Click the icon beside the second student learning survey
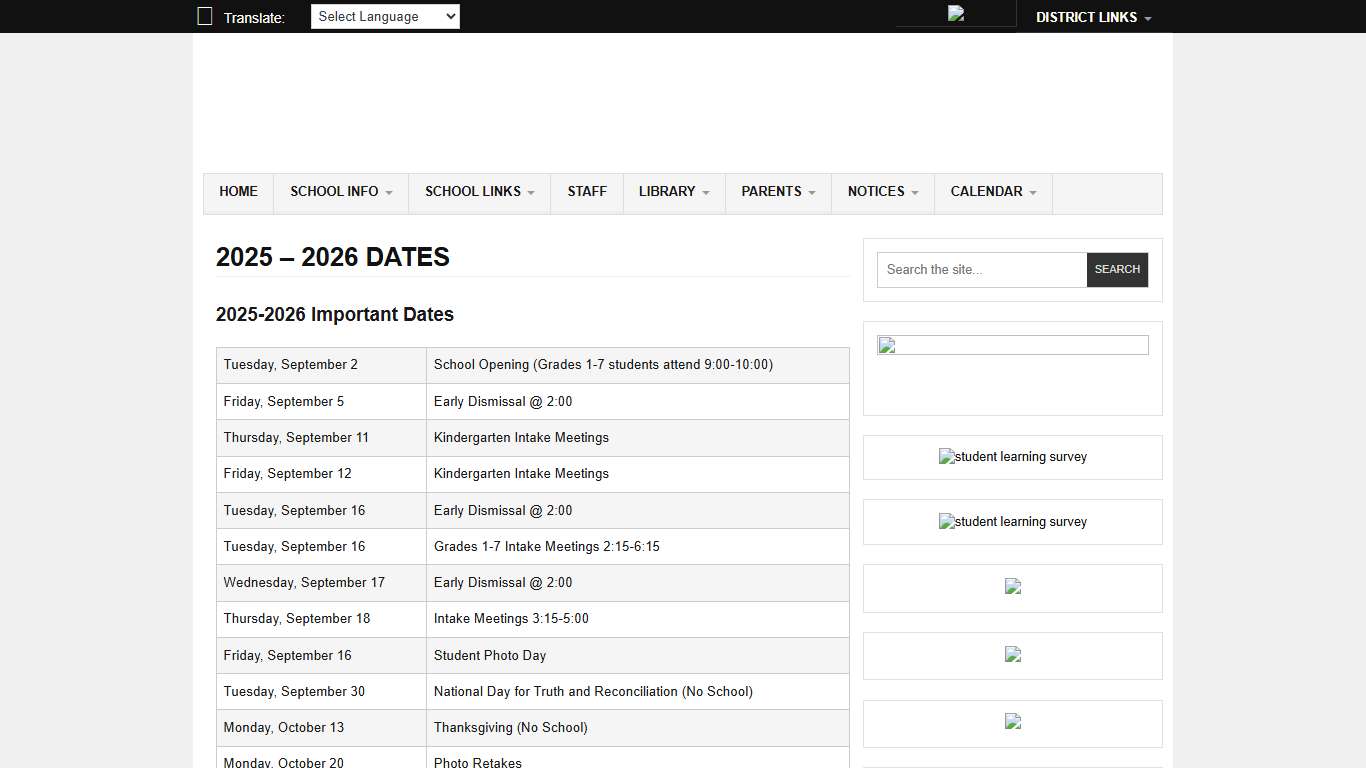This screenshot has width=1366, height=768. (944, 521)
